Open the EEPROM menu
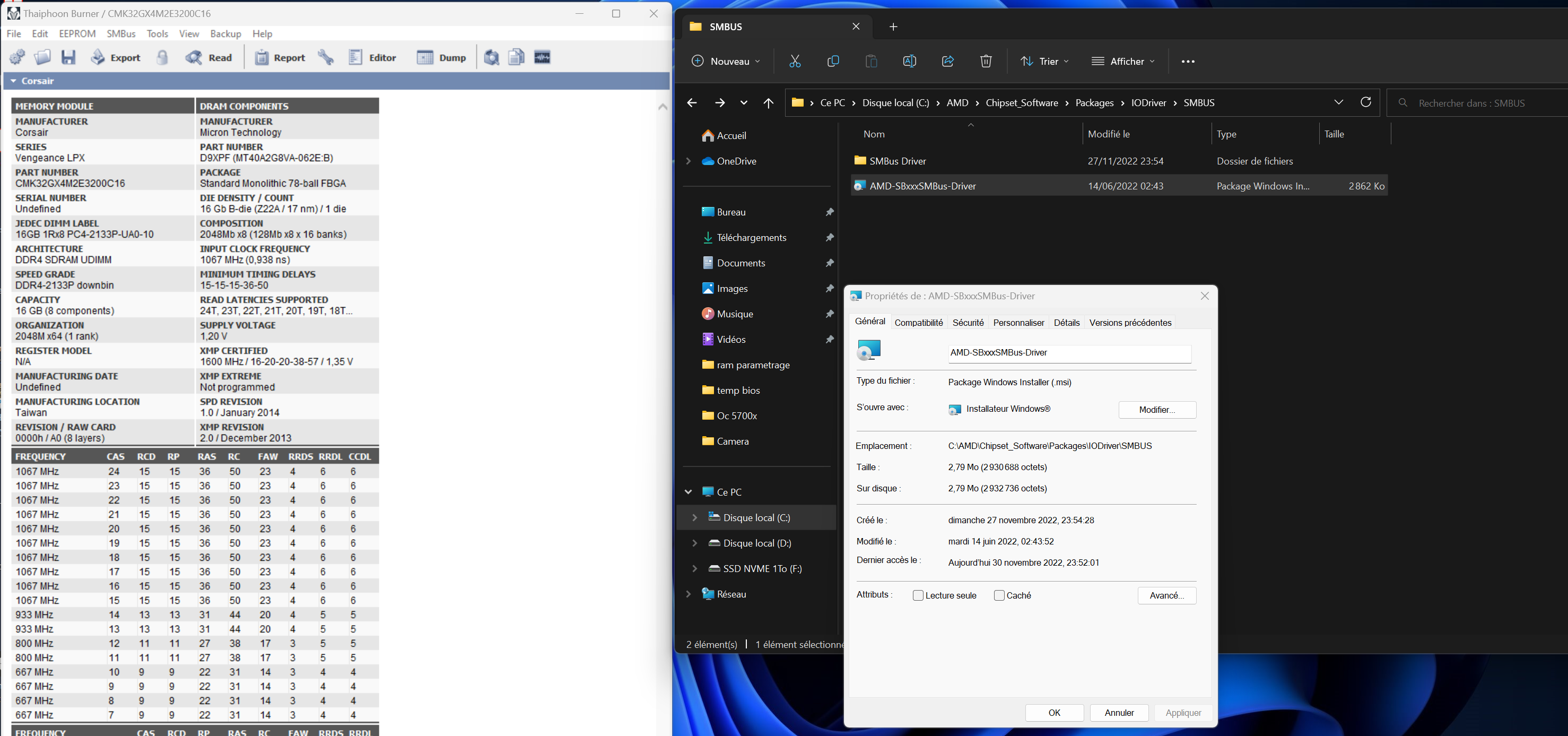The height and width of the screenshot is (736, 1568). coord(77,33)
